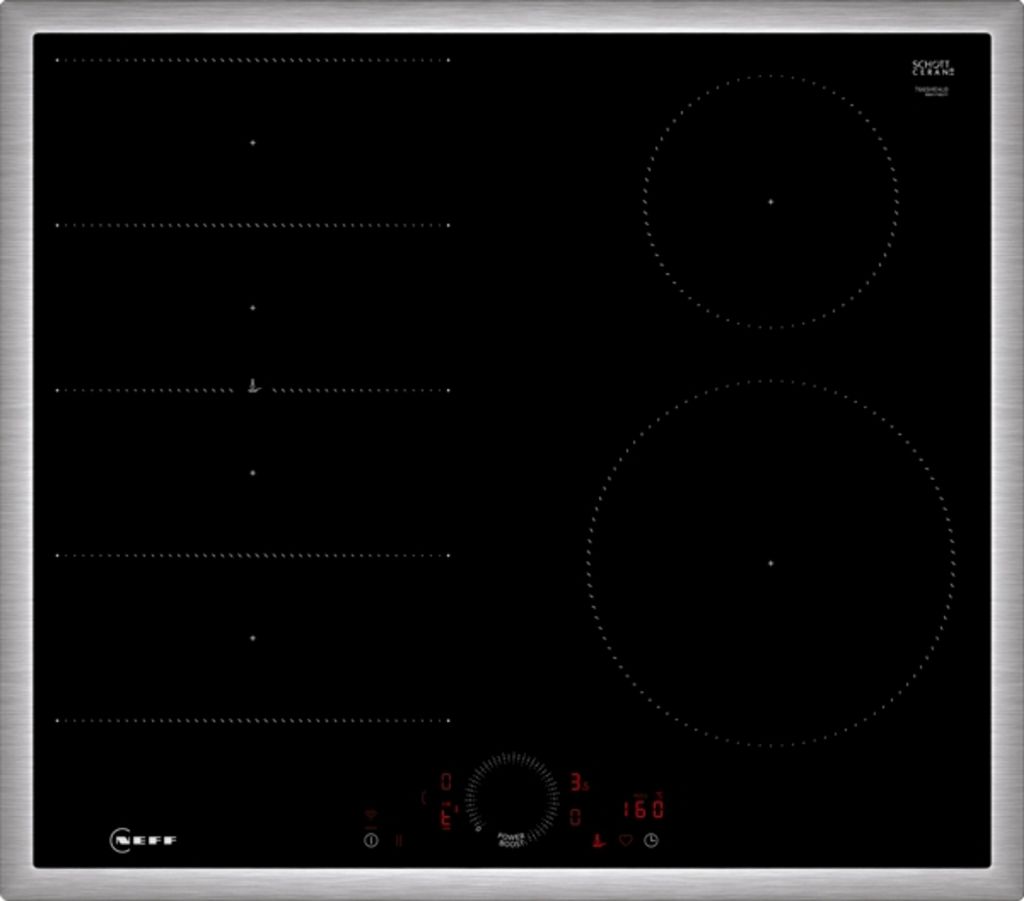Tap the red Wi-Fi indicator symbol
Screen dimensions: 1024x901
pyautogui.click(x=371, y=815)
